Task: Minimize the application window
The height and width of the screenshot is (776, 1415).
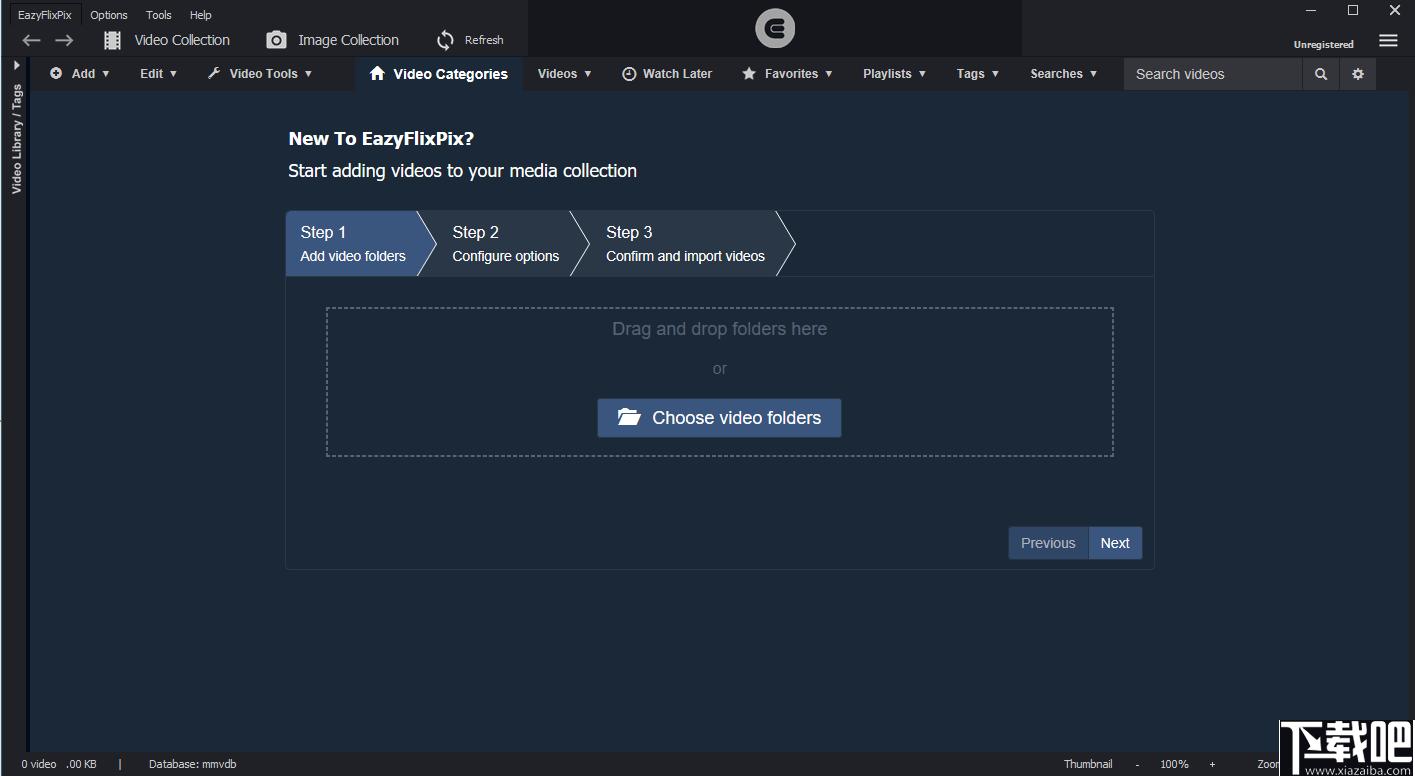Action: (x=1311, y=11)
